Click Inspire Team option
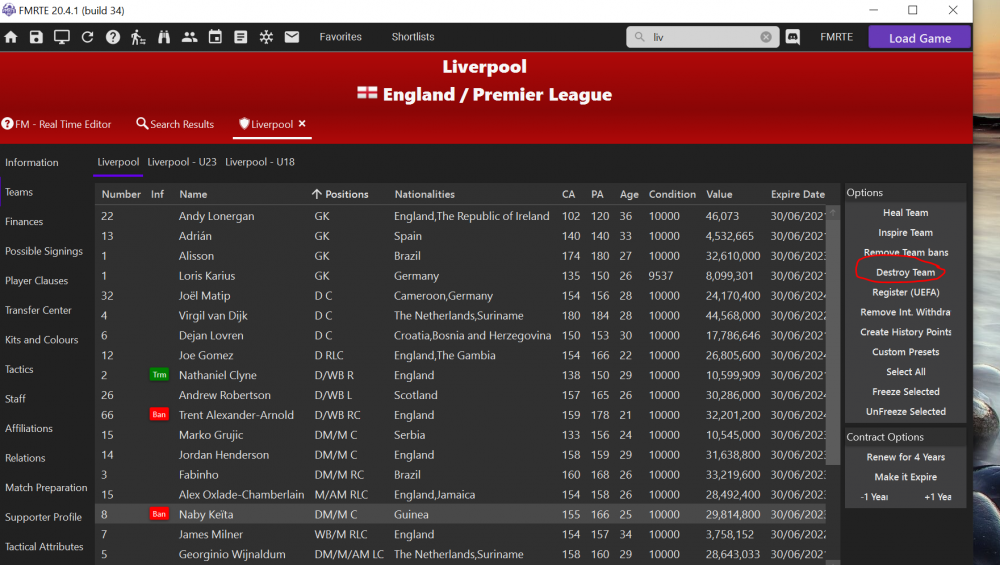This screenshot has height=565, width=1000. coord(906,233)
